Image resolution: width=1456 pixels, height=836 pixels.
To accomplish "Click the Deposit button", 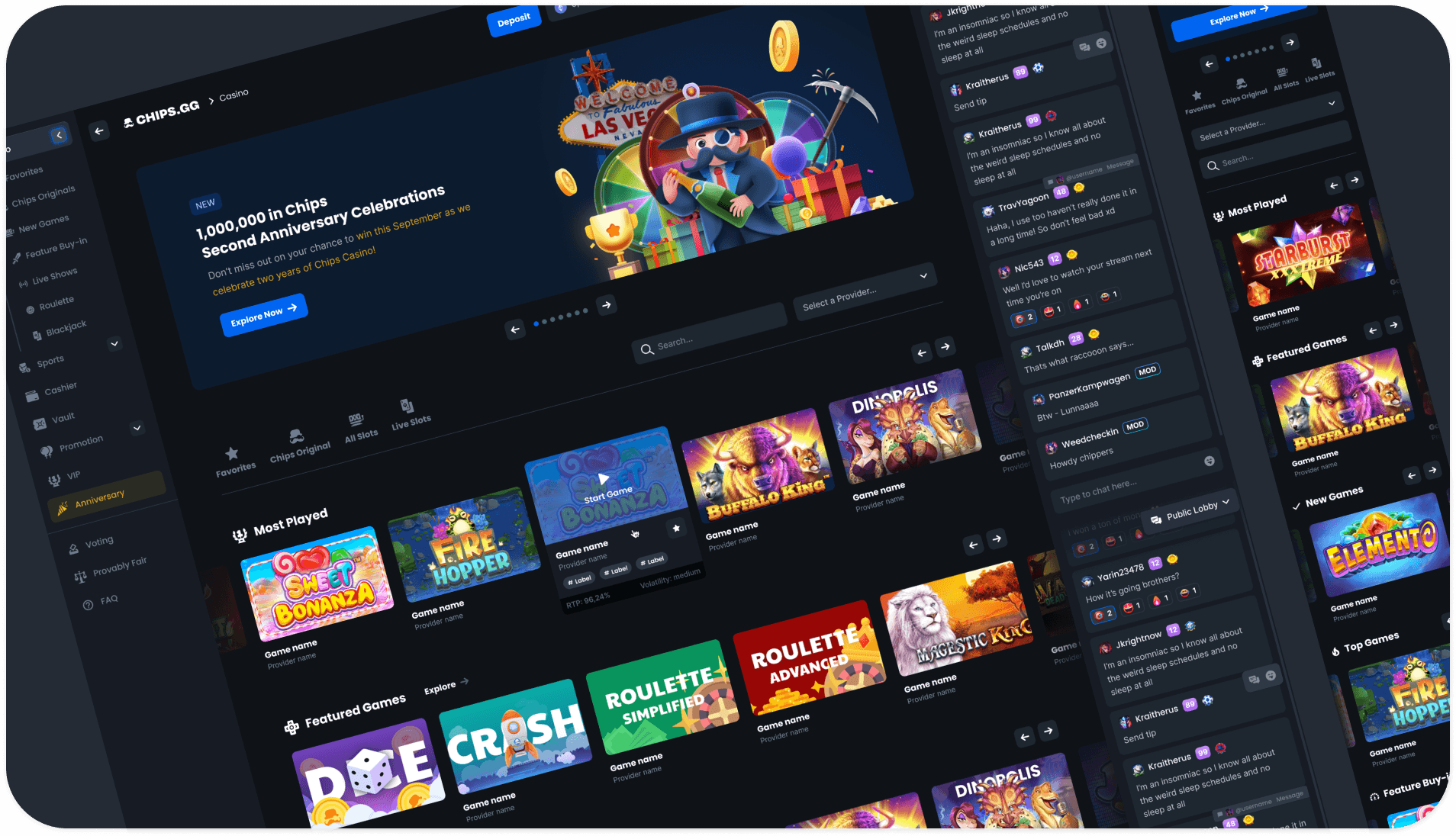I will 514,21.
